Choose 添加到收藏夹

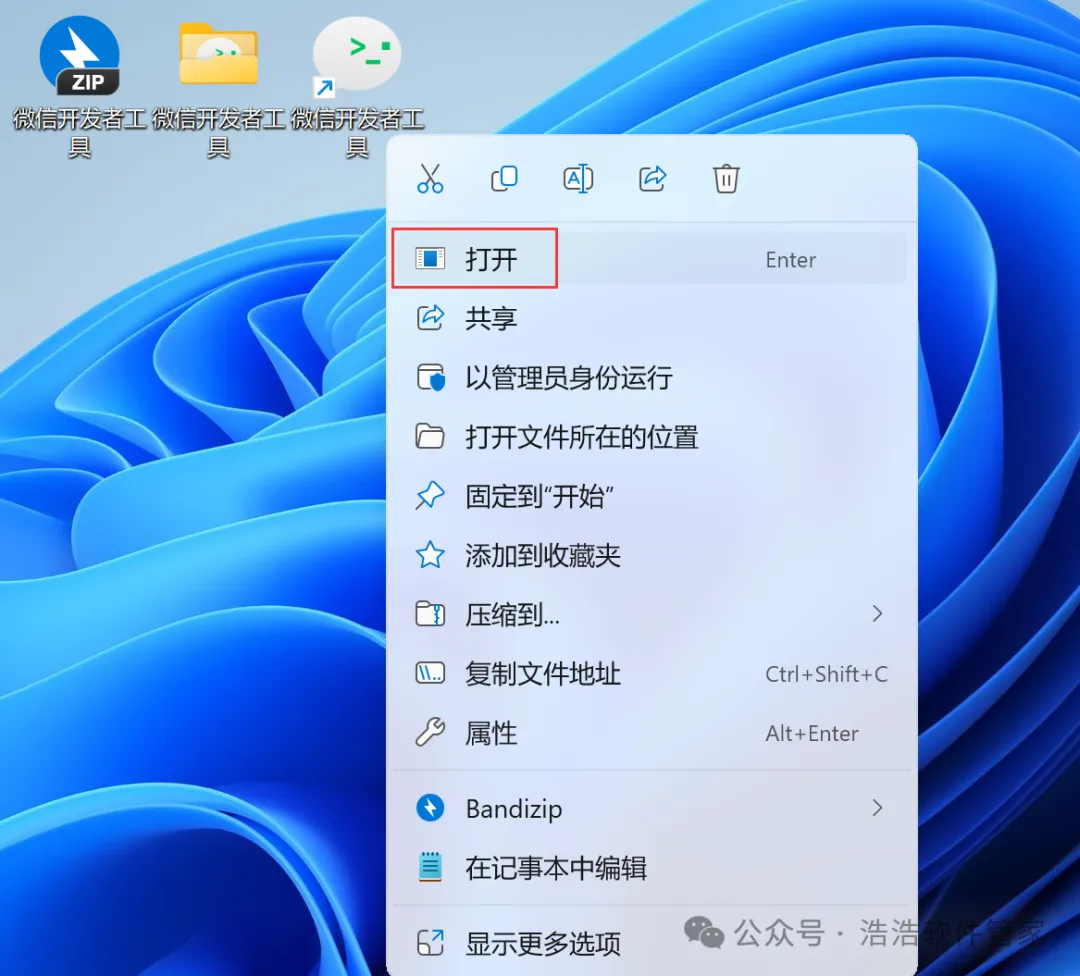[x=650, y=555]
